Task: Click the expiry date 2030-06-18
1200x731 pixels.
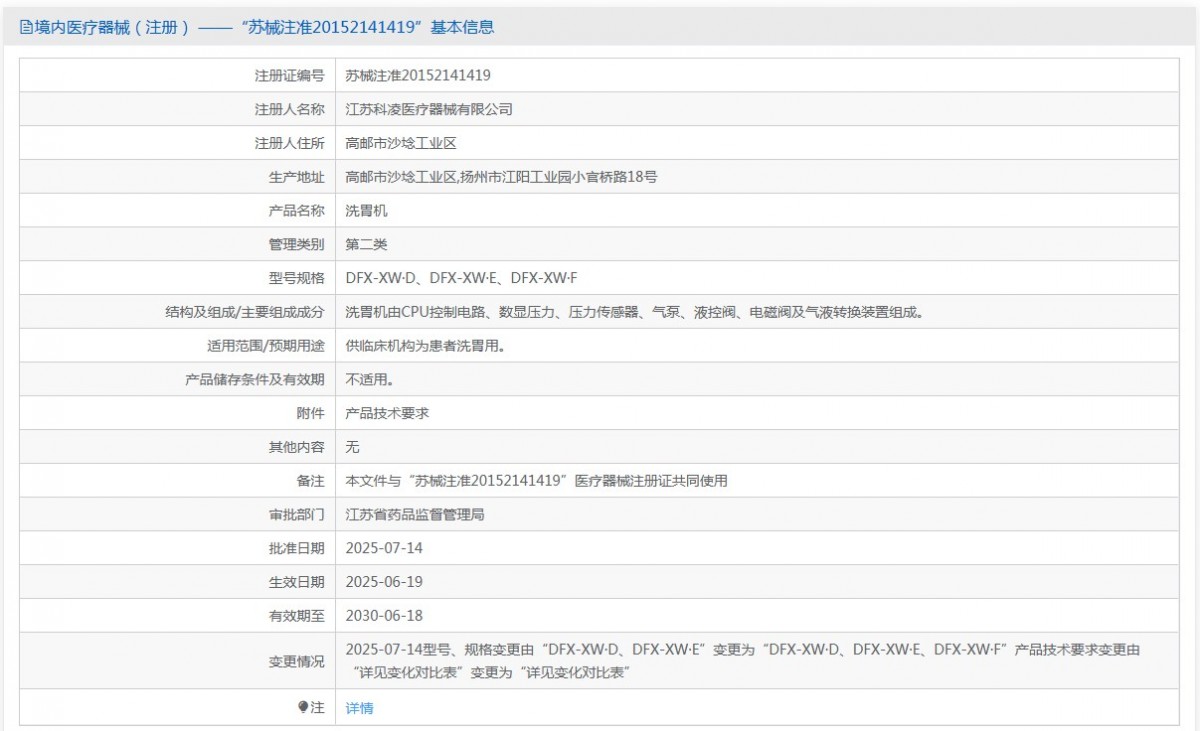Action: (x=384, y=616)
